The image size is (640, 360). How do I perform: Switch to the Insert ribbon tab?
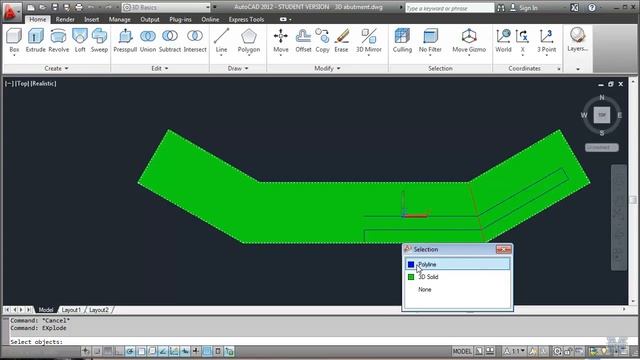point(91,19)
